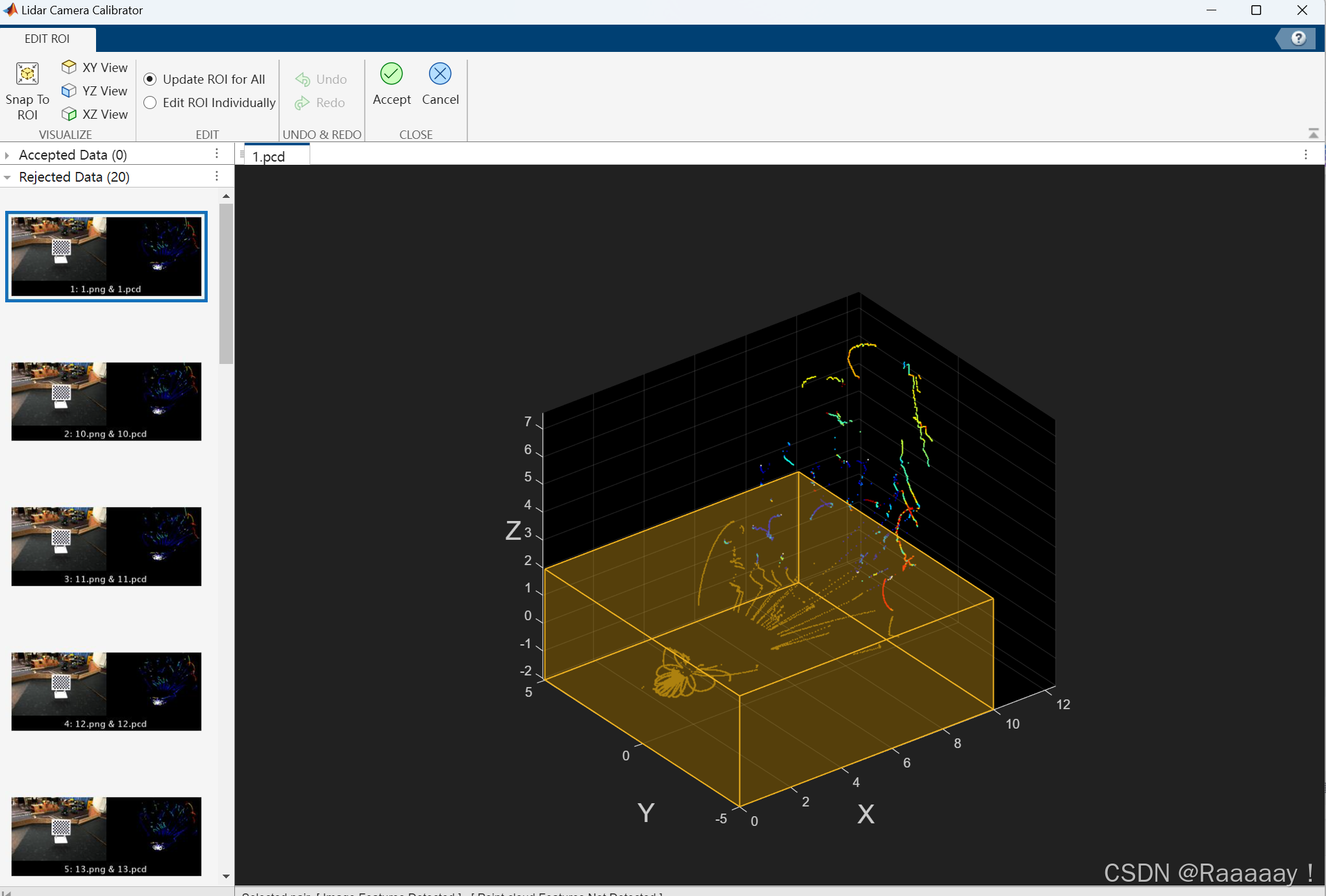Image resolution: width=1326 pixels, height=896 pixels.
Task: Open the EDIT ROI tab
Action: pos(47,38)
